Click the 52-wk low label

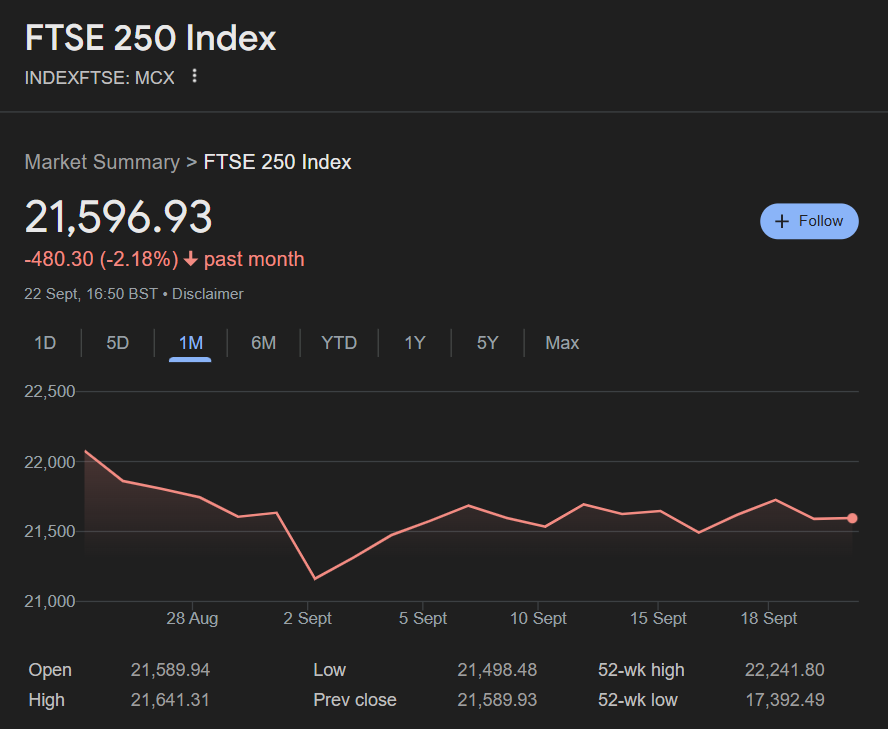(x=638, y=700)
